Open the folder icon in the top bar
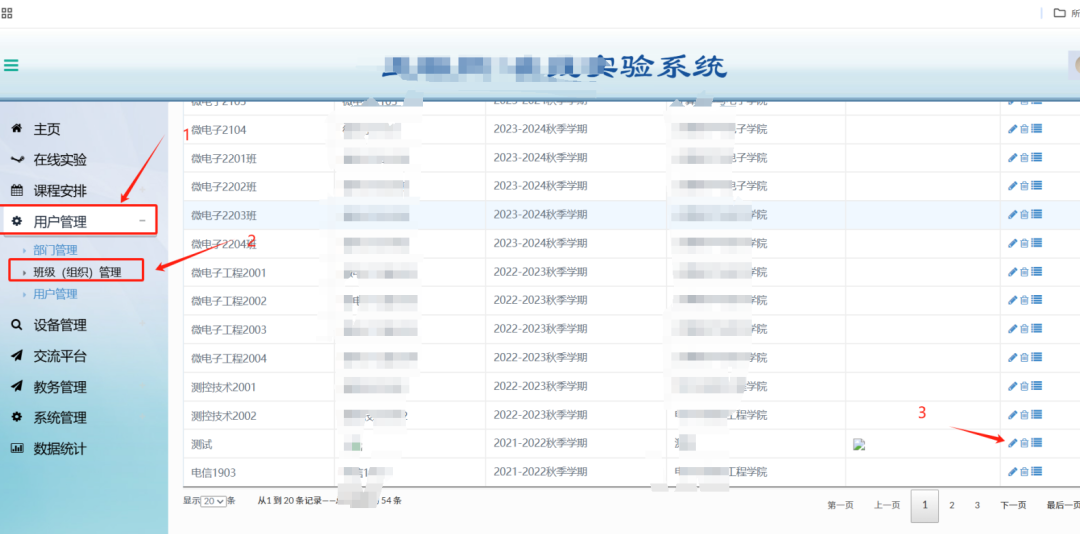 (x=1059, y=12)
